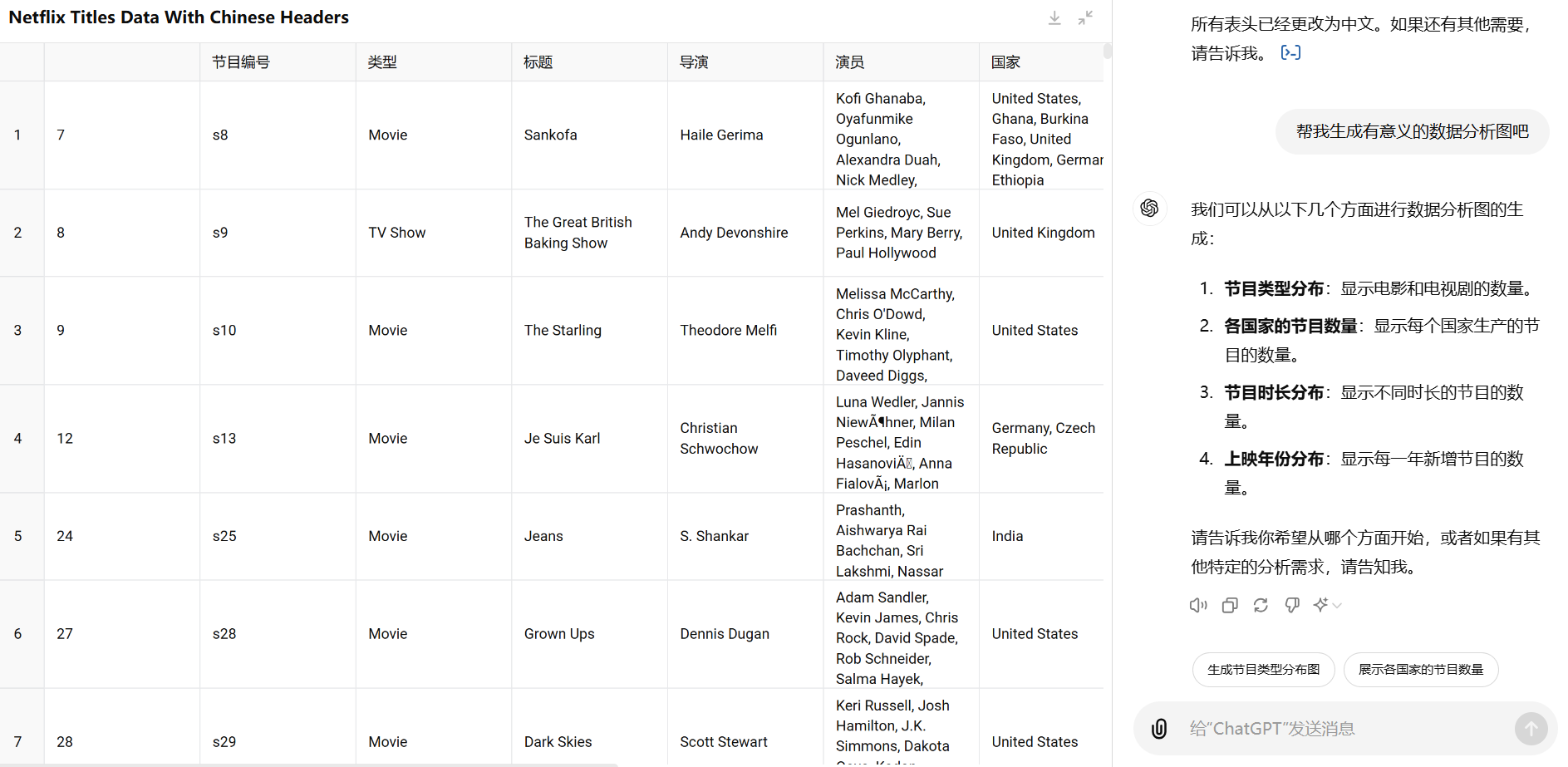Click row index 24 cell
This screenshot has height=767, width=1568.
[x=122, y=536]
